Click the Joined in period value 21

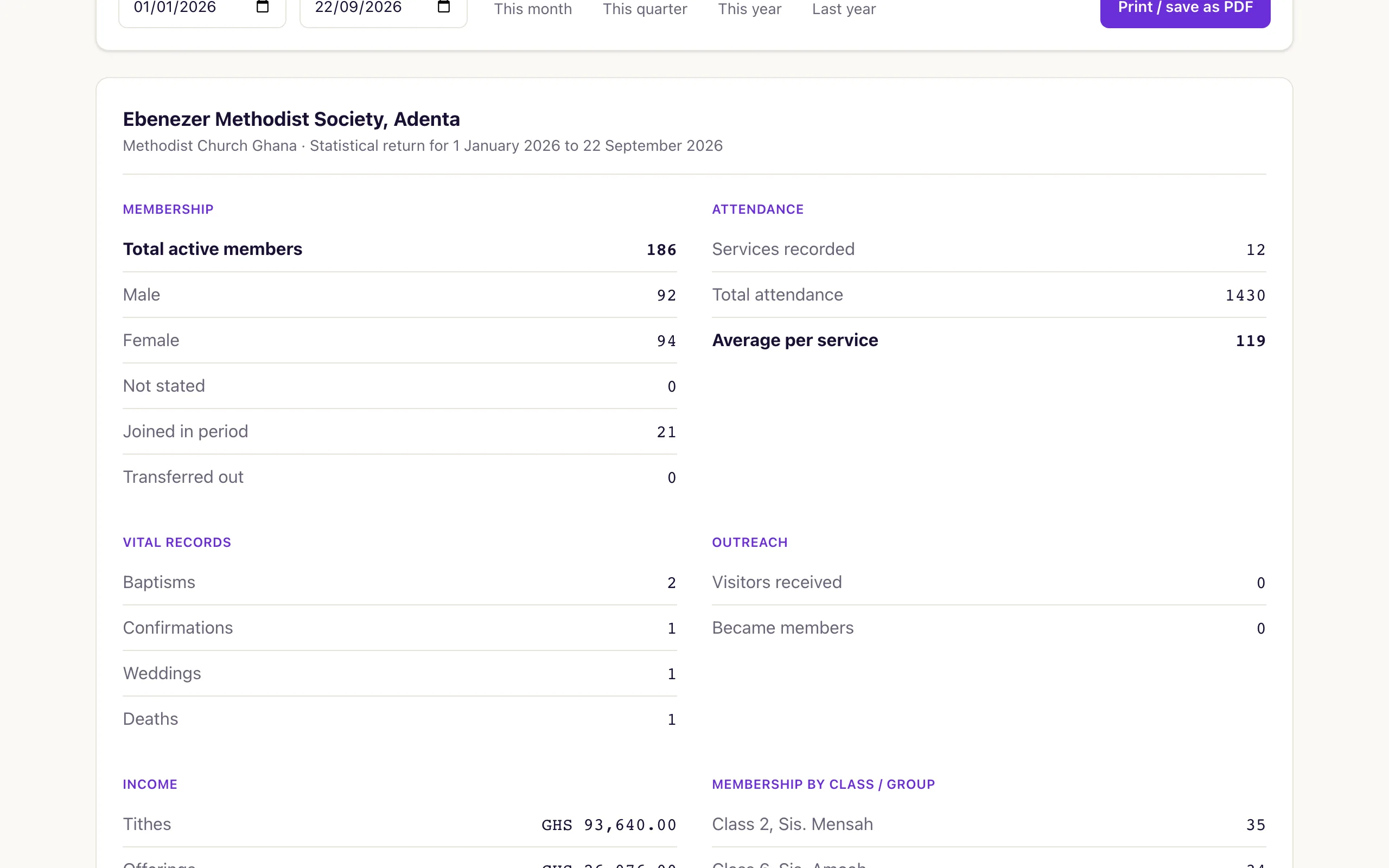[x=666, y=432]
